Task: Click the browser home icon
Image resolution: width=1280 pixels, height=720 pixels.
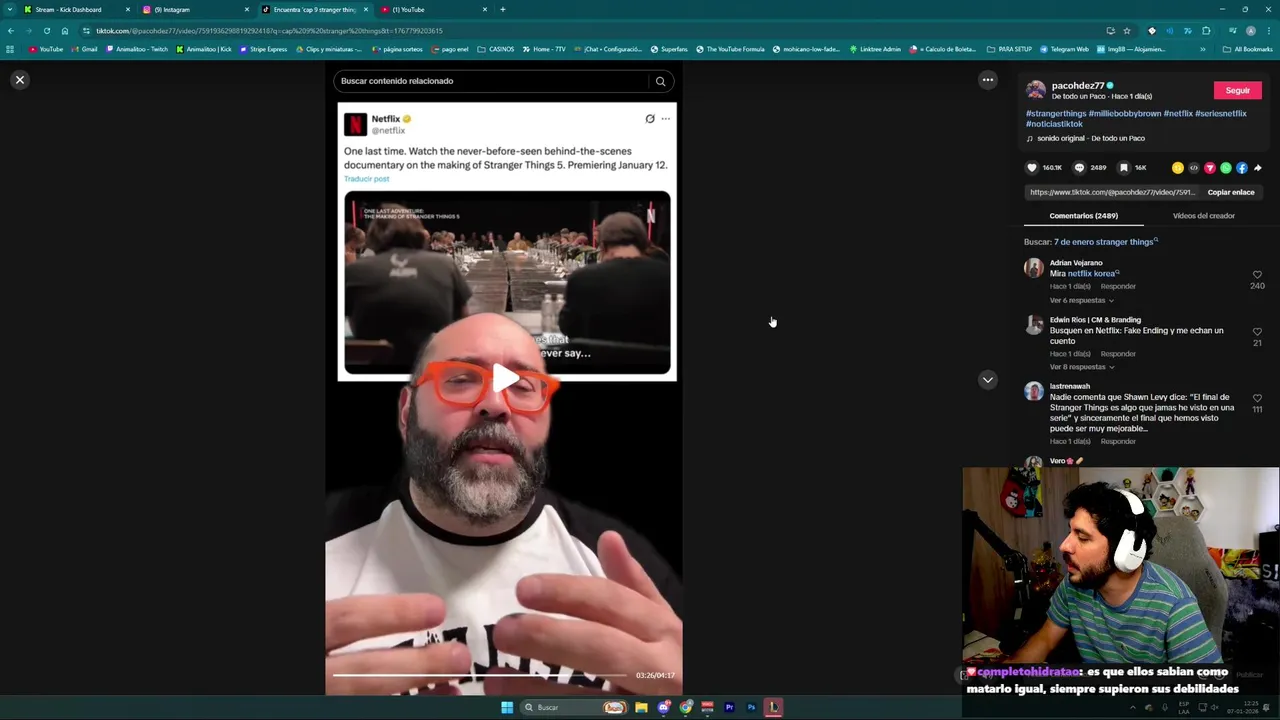Action: (x=65, y=31)
